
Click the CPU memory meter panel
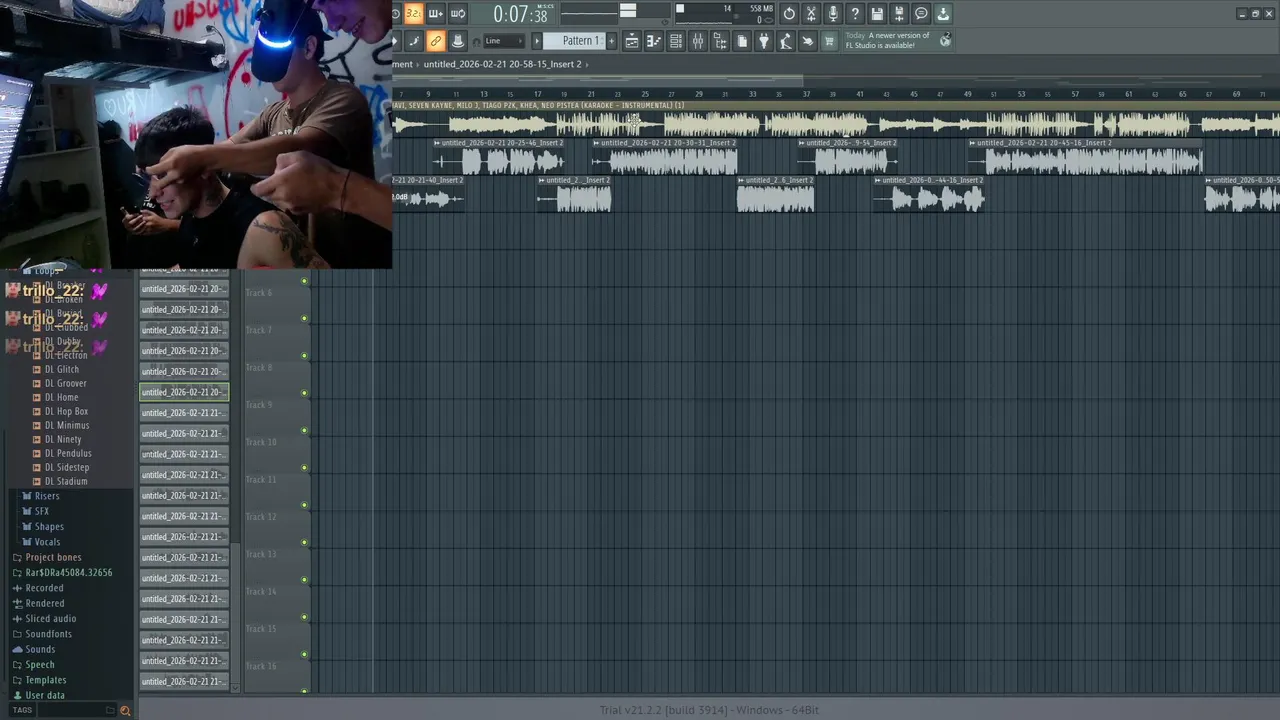[x=725, y=14]
